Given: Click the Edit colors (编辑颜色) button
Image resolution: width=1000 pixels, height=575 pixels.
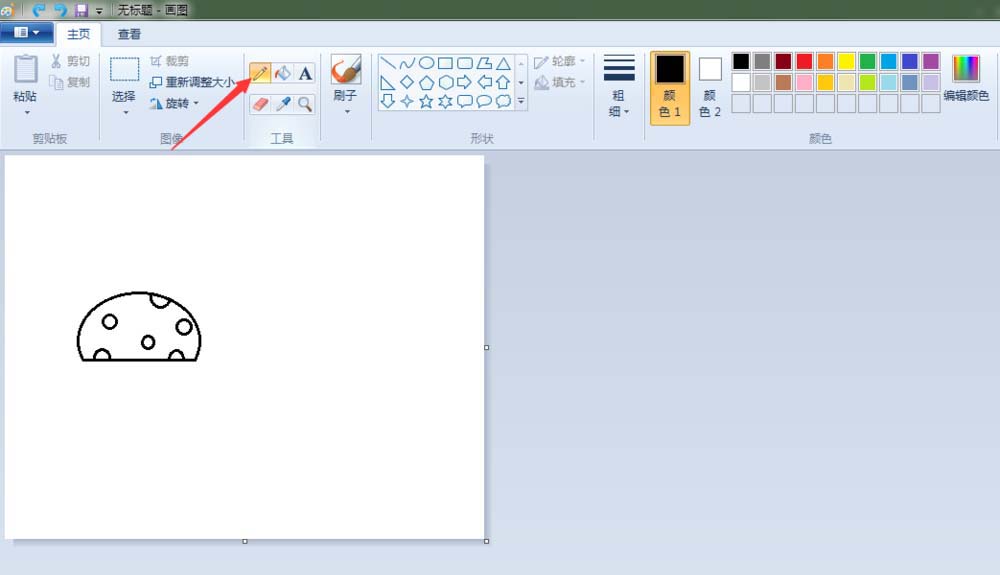Looking at the screenshot, I should pyautogui.click(x=966, y=78).
